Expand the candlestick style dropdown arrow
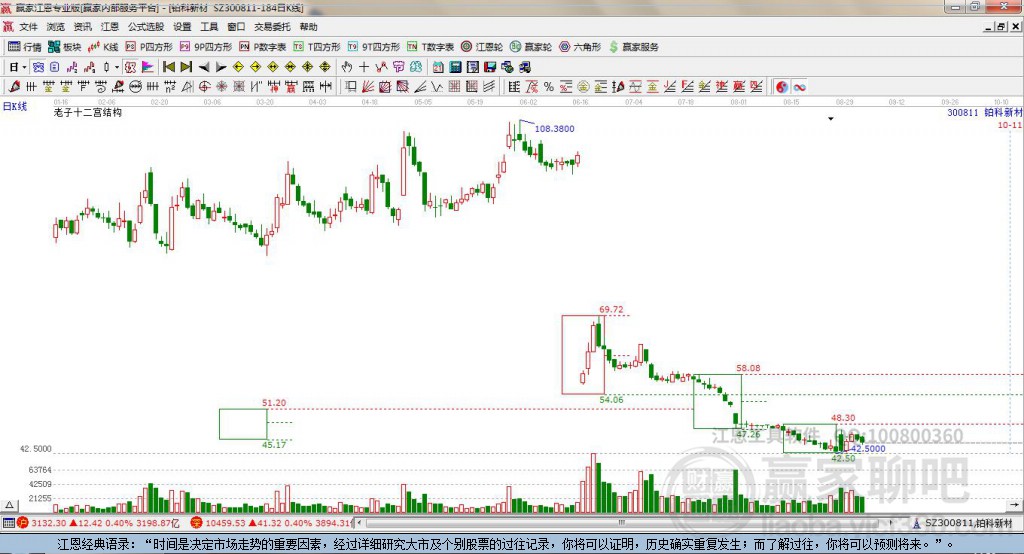This screenshot has height=554, width=1024. pyautogui.click(x=117, y=67)
